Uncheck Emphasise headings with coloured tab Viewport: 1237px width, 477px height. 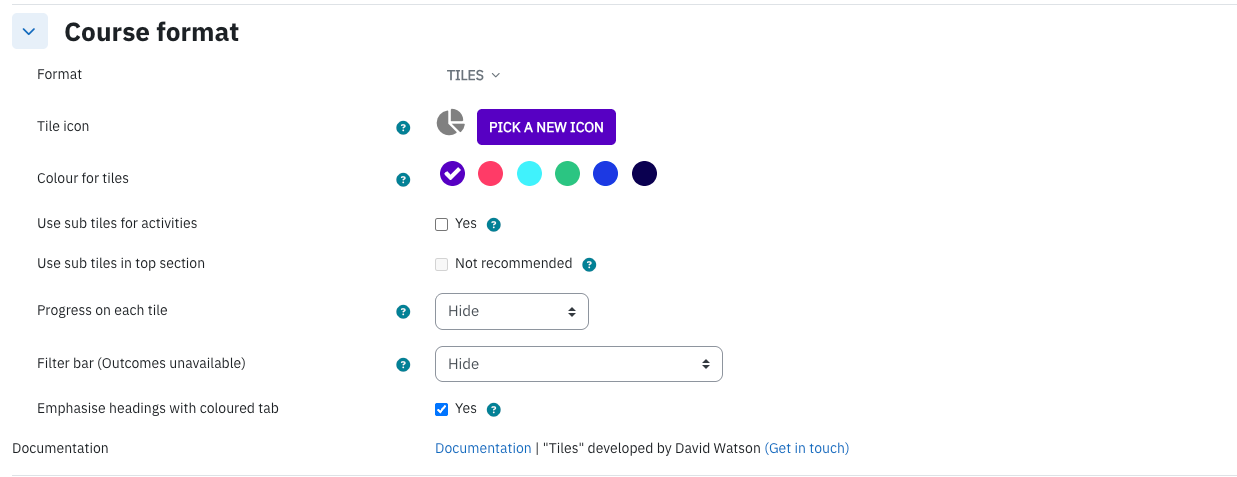pos(441,409)
